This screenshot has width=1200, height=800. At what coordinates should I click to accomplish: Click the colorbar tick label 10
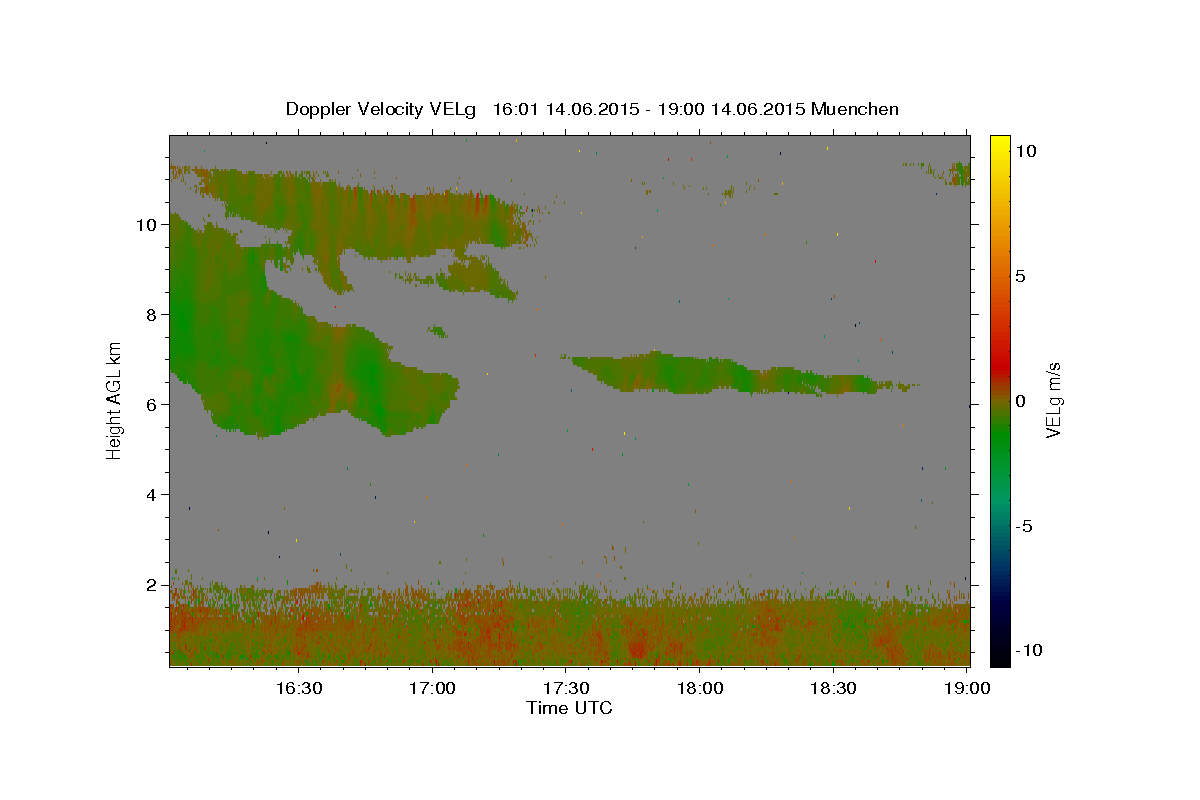tap(1025, 150)
